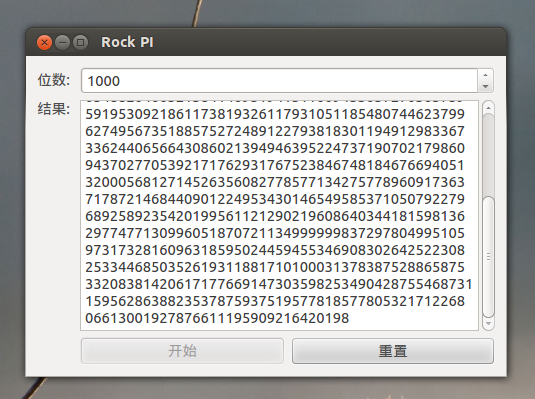
Task: Place cursor in last result line 0661300192
Action: [x=217, y=318]
